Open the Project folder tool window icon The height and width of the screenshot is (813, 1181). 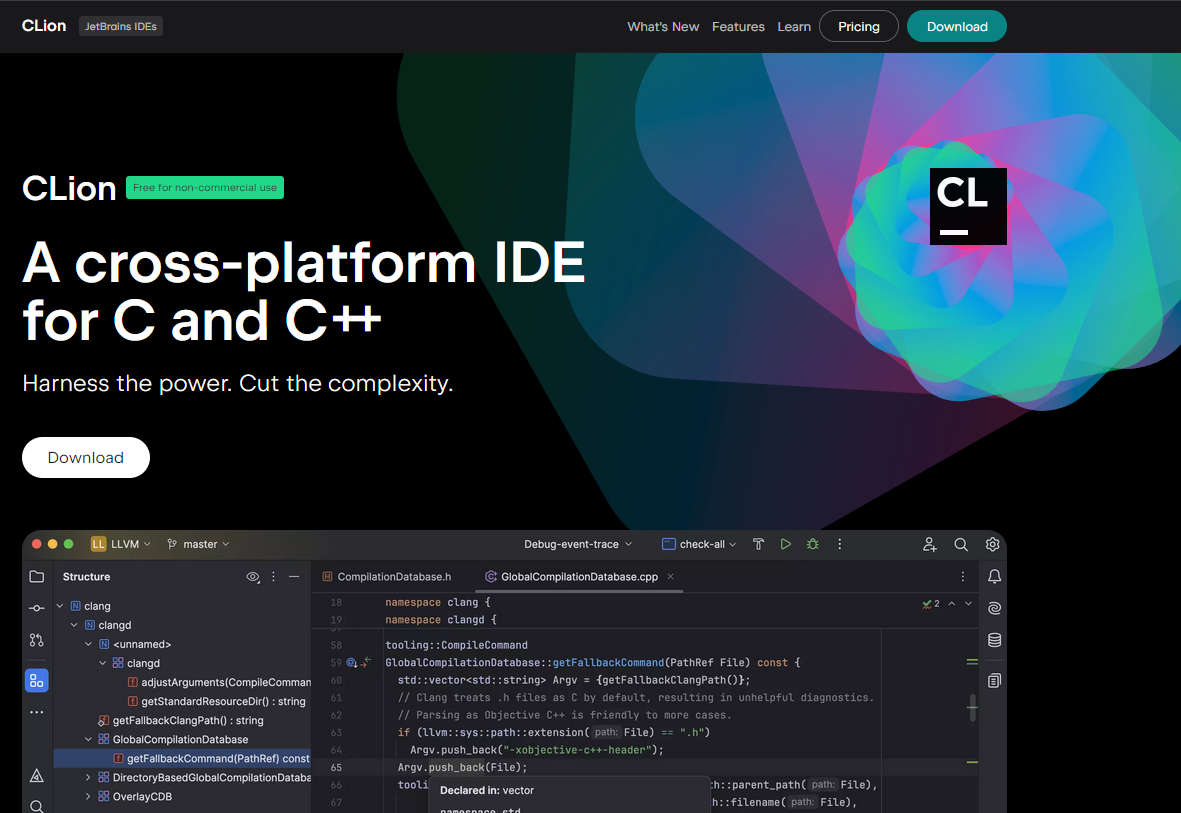[x=36, y=576]
